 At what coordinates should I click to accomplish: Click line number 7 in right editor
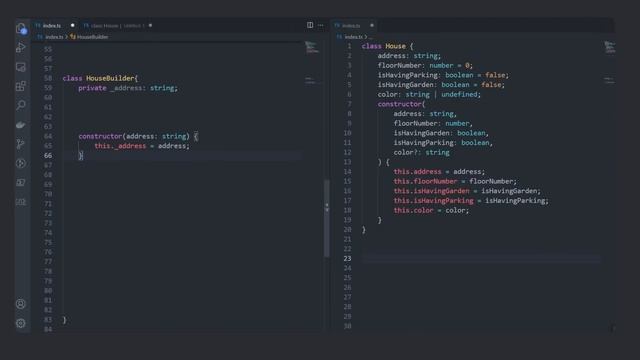349,104
